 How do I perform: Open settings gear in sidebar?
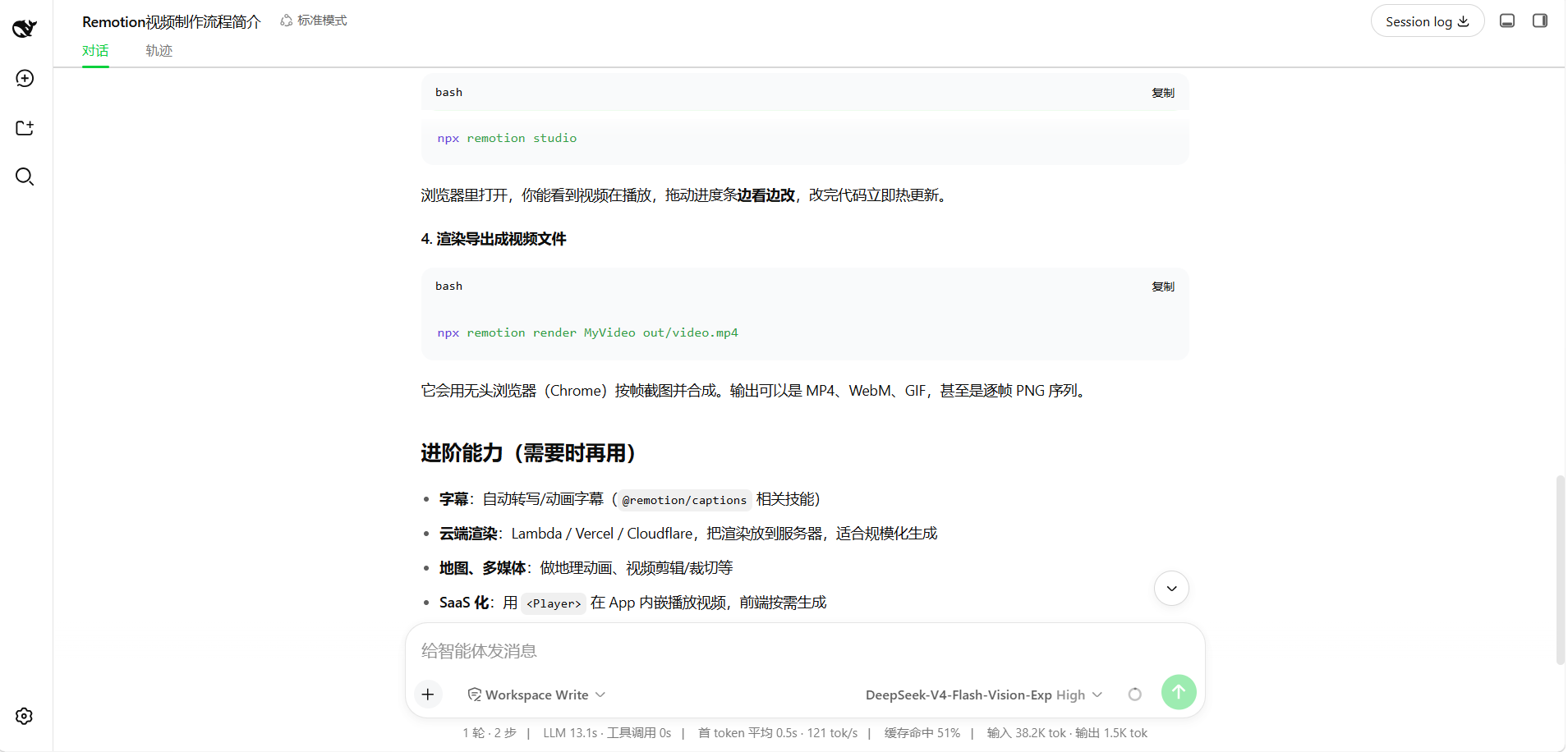(25, 716)
